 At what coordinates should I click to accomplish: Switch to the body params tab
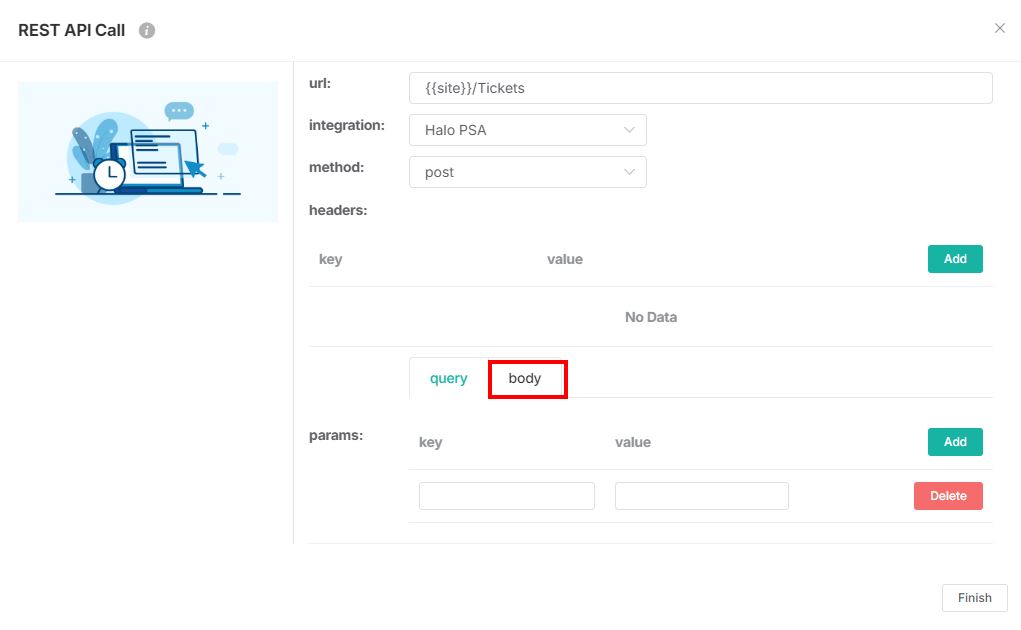[525, 379]
